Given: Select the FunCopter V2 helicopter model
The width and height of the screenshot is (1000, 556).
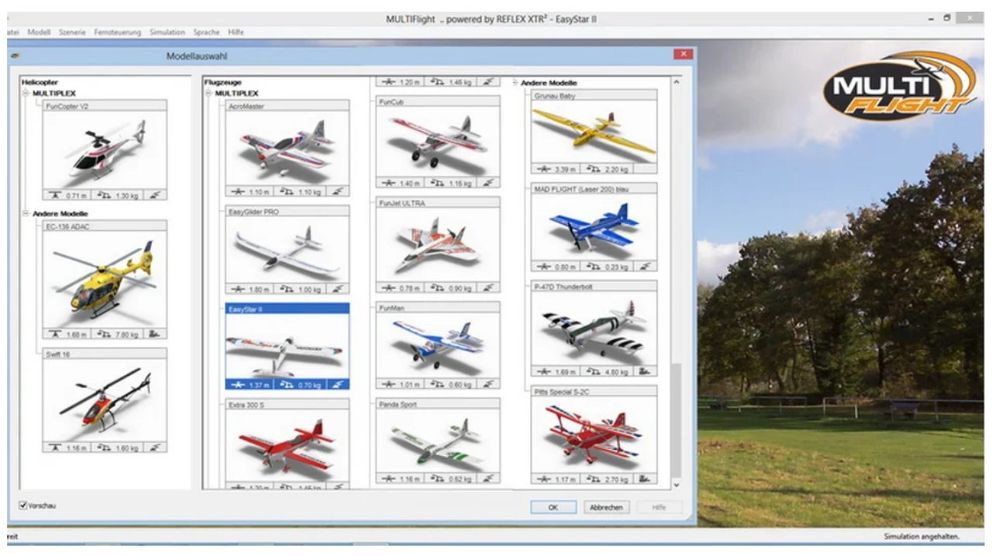Looking at the screenshot, I should tap(105, 150).
